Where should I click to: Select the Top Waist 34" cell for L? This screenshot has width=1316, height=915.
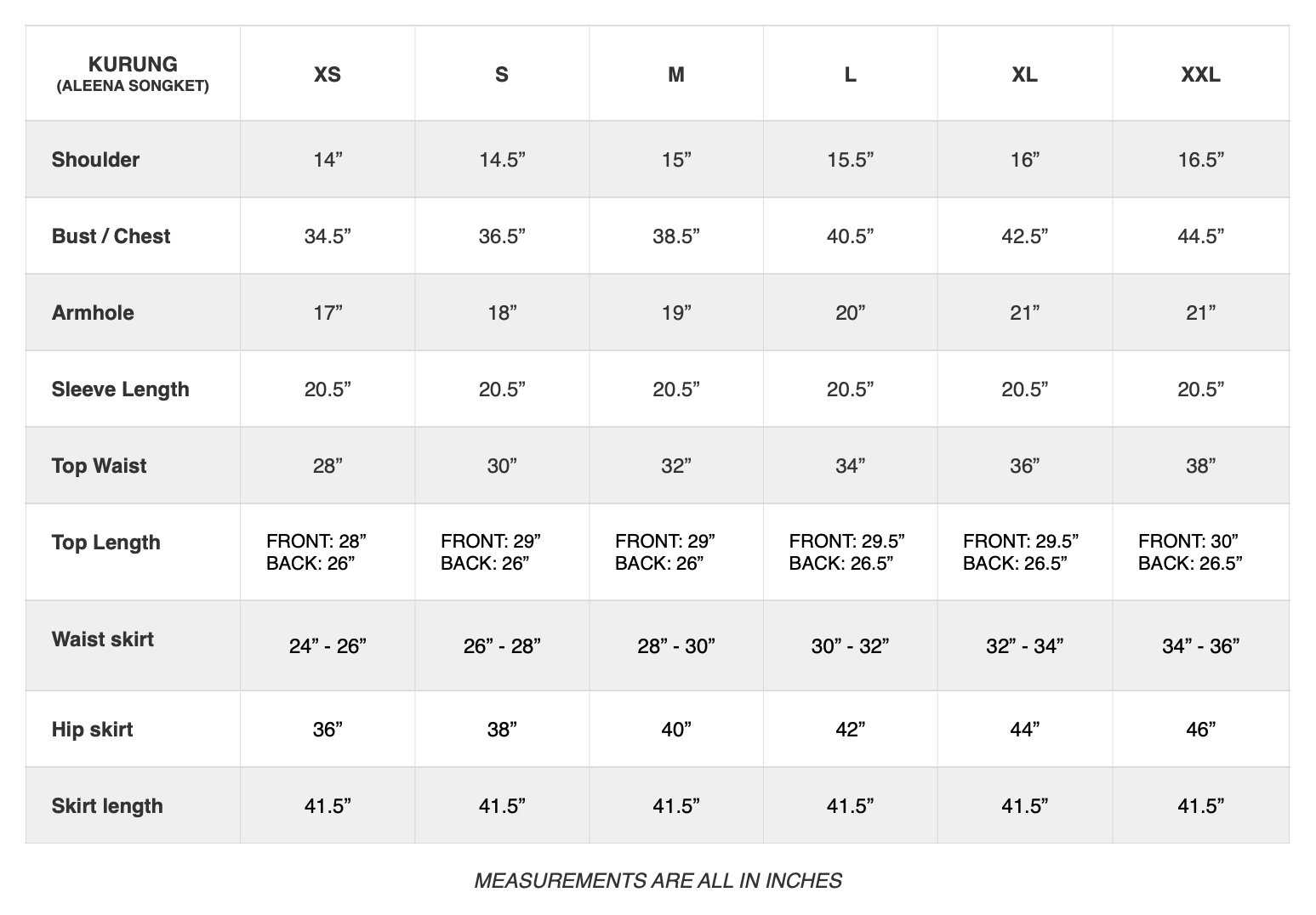click(x=851, y=466)
